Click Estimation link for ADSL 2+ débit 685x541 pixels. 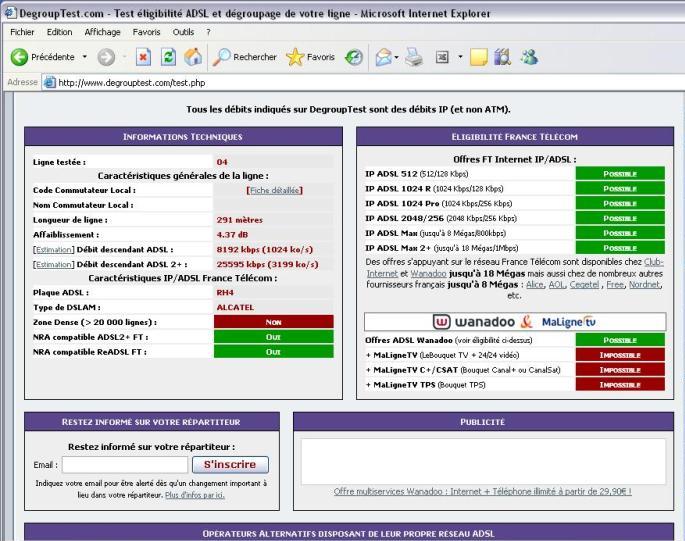[x=54, y=265]
